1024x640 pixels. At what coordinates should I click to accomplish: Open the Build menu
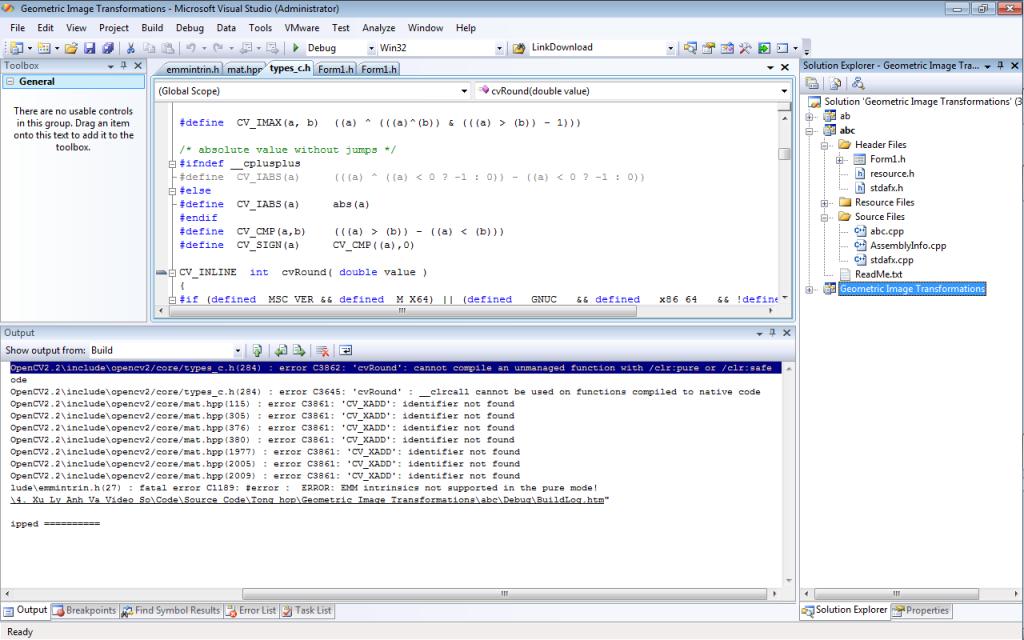(152, 28)
